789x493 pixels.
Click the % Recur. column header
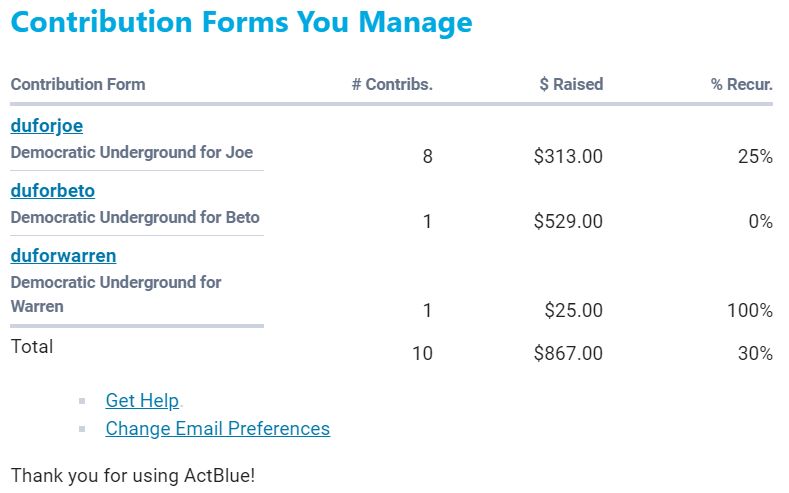point(741,84)
